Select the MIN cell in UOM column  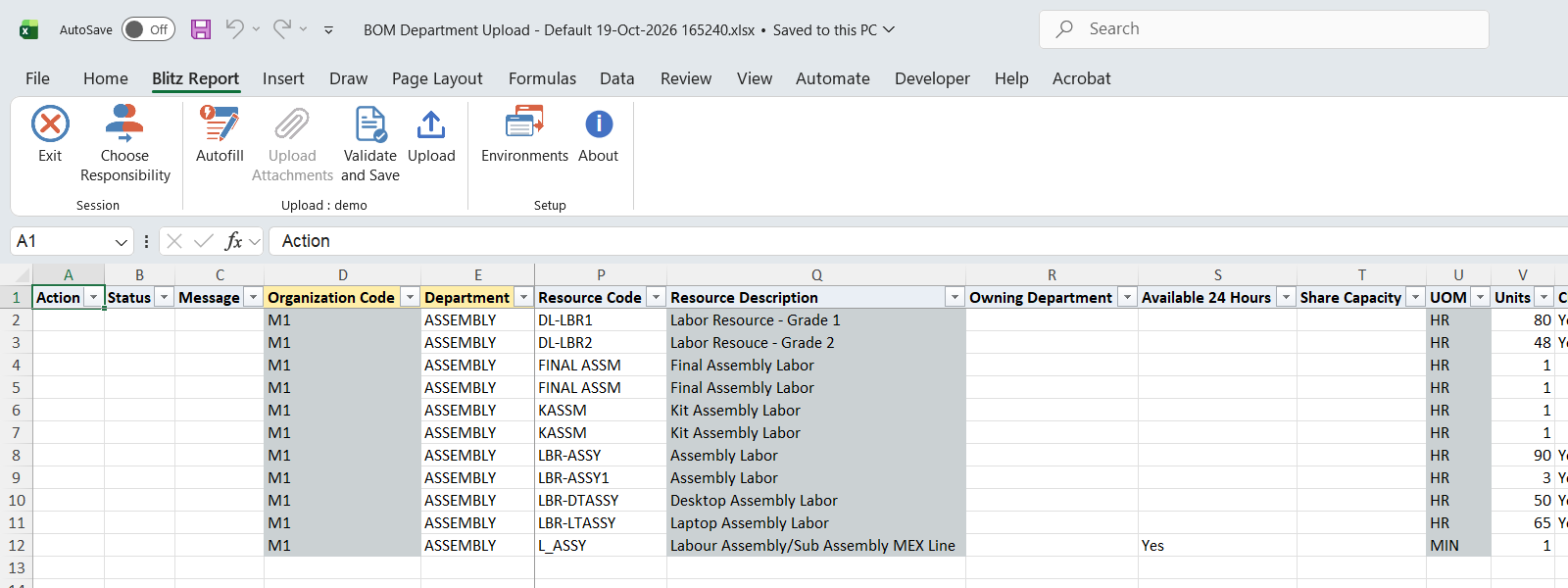tap(1458, 546)
